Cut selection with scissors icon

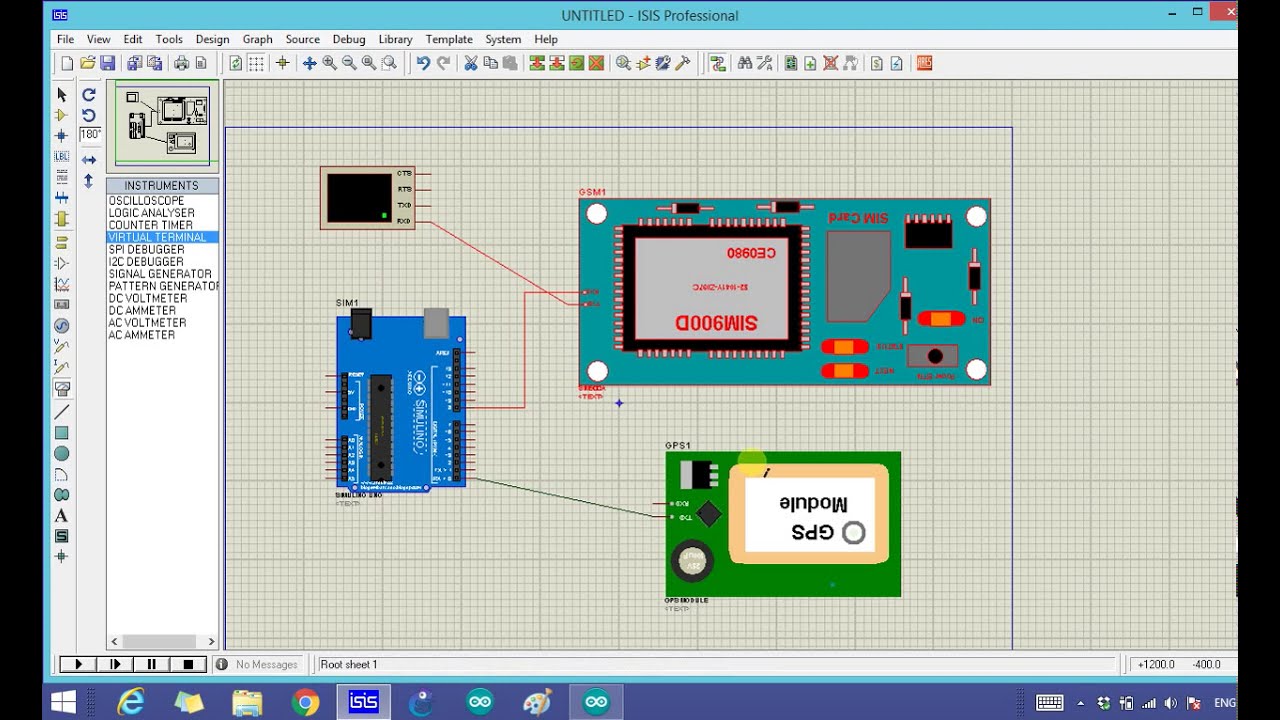(x=470, y=63)
